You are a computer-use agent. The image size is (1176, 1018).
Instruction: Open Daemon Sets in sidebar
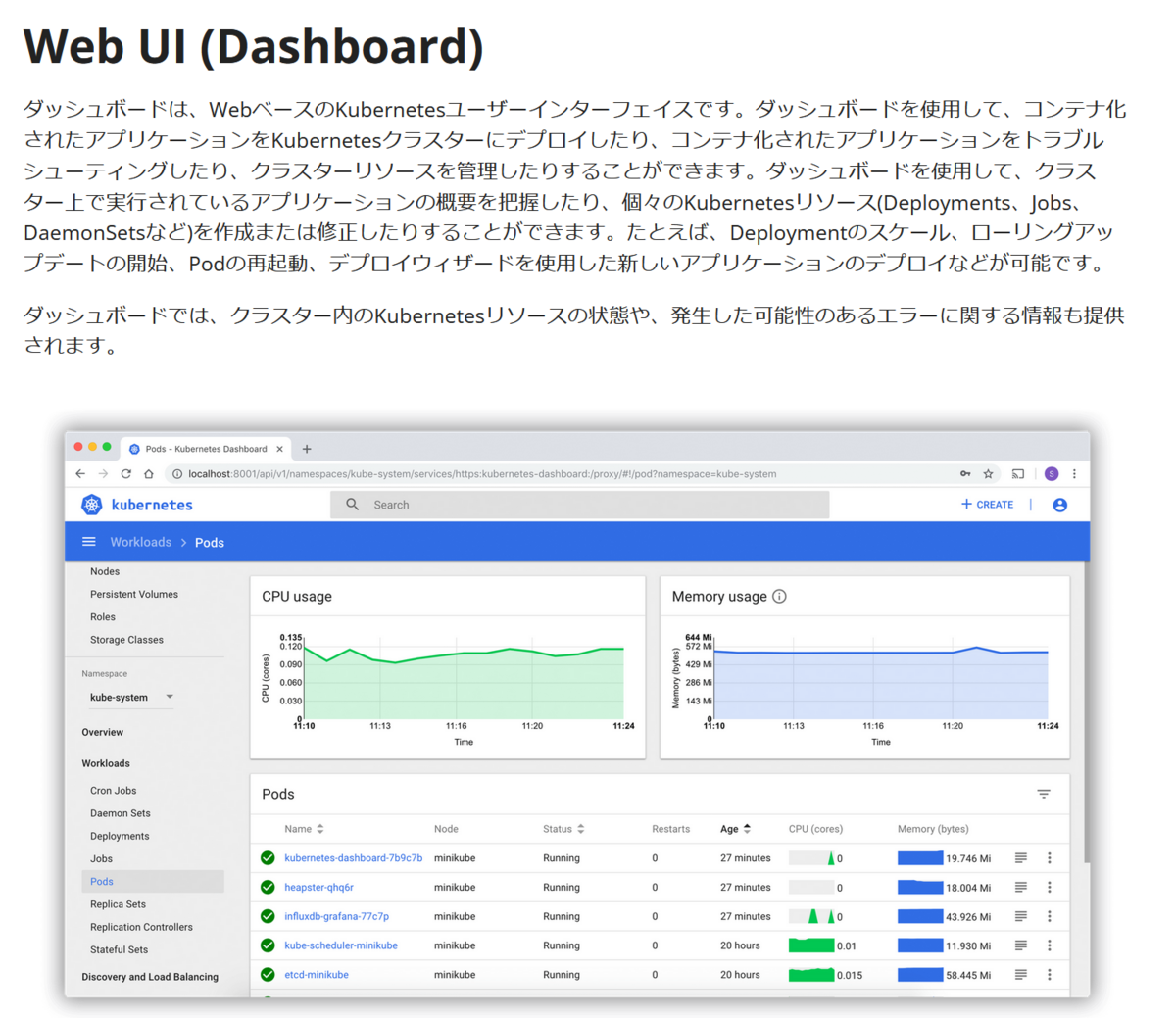pyautogui.click(x=121, y=813)
